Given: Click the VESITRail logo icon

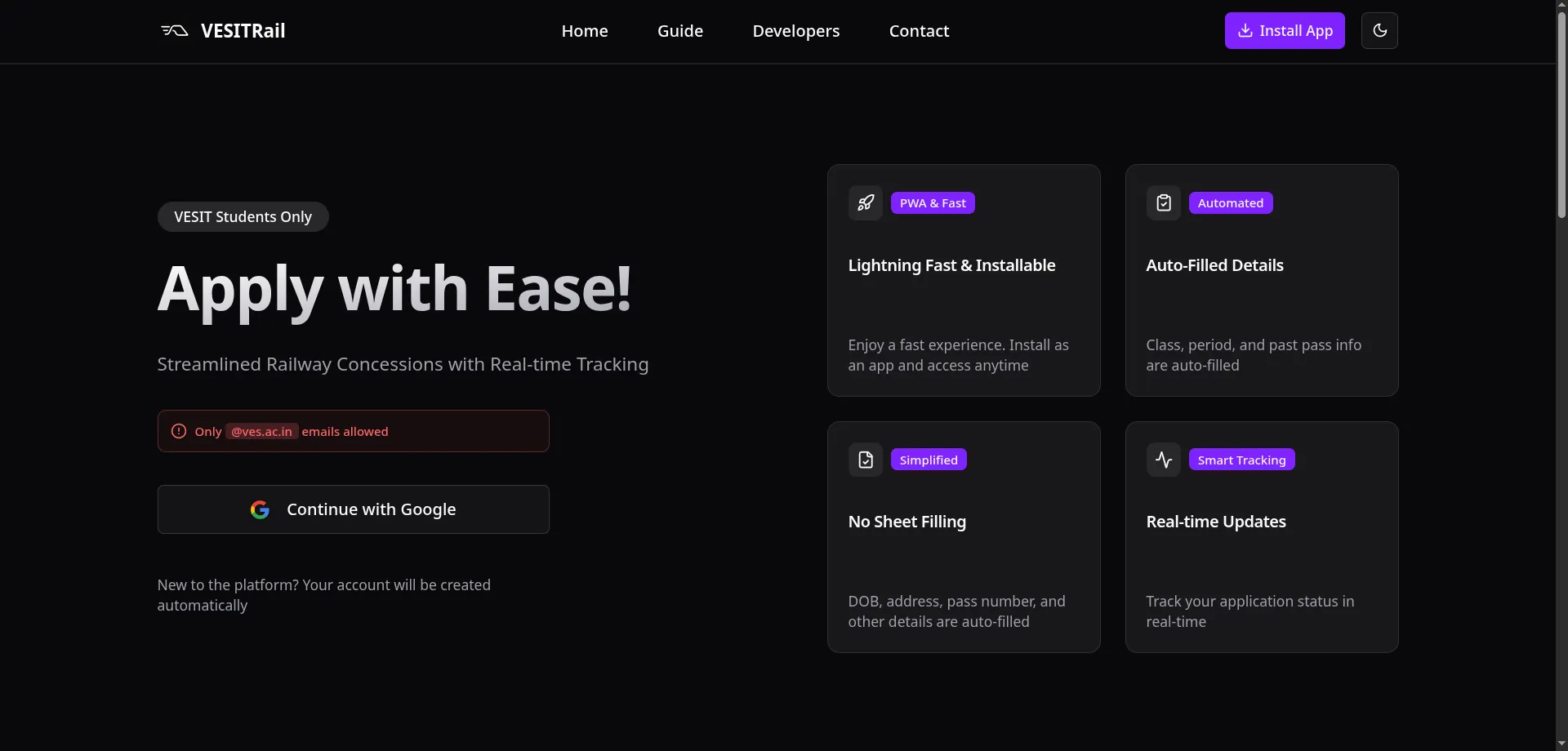Looking at the screenshot, I should click(173, 30).
